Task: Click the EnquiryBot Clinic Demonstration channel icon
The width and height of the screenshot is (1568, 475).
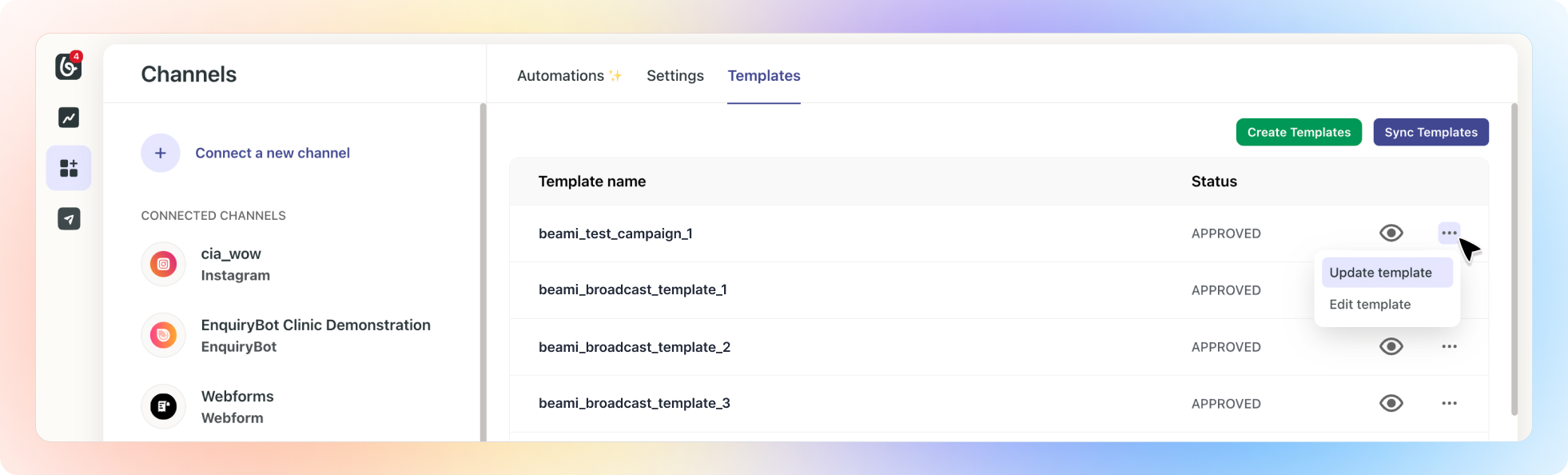Action: pos(163,335)
